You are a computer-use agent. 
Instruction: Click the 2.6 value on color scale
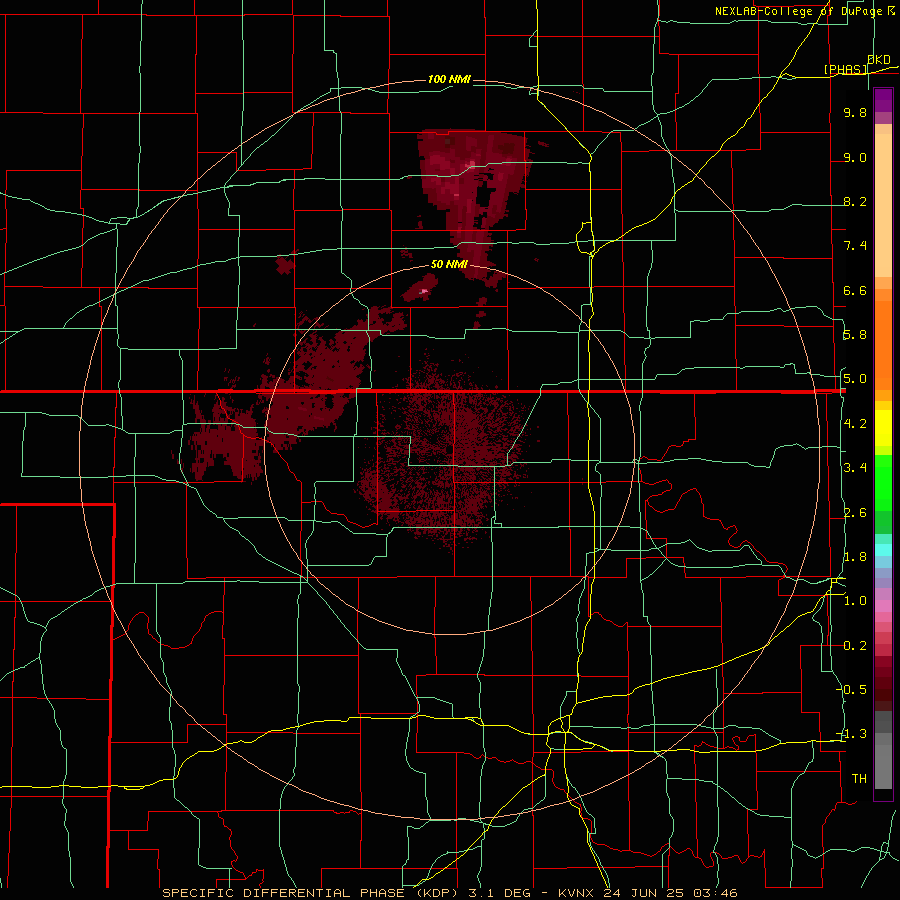(x=855, y=513)
